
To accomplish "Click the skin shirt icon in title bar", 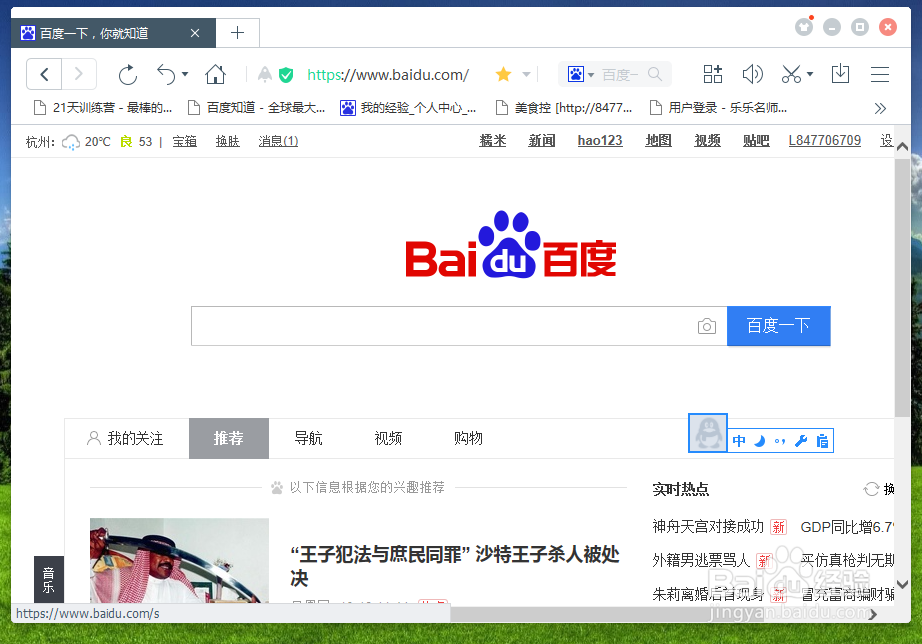I will [x=804, y=26].
